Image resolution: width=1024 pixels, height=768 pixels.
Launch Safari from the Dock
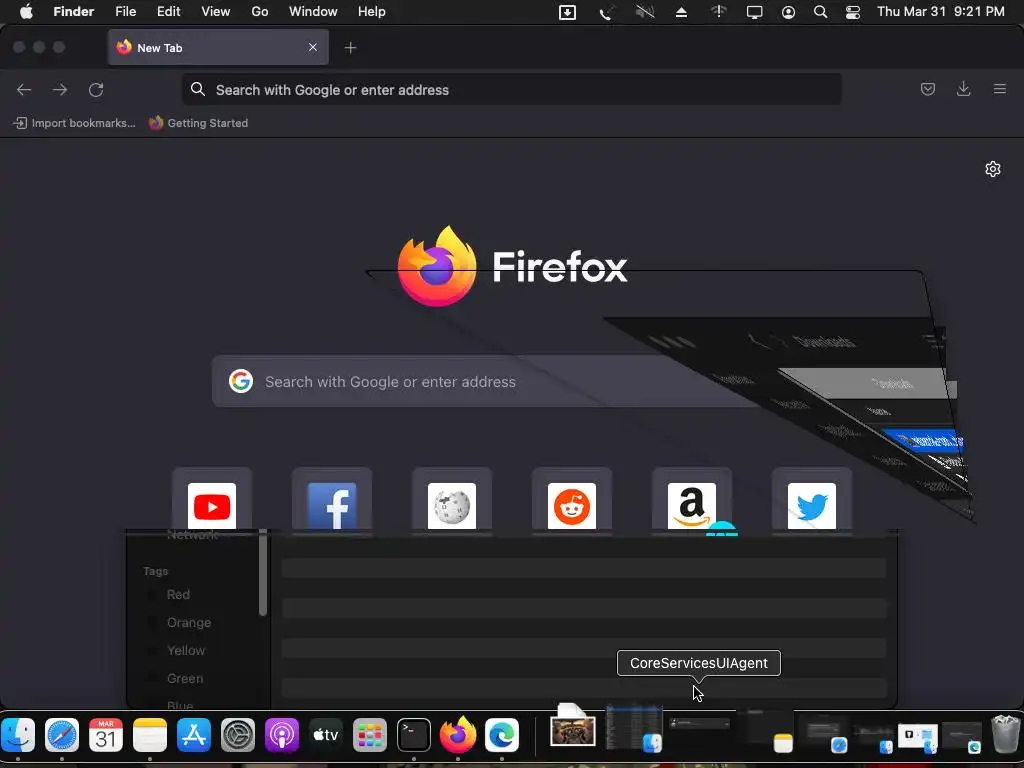tap(62, 735)
